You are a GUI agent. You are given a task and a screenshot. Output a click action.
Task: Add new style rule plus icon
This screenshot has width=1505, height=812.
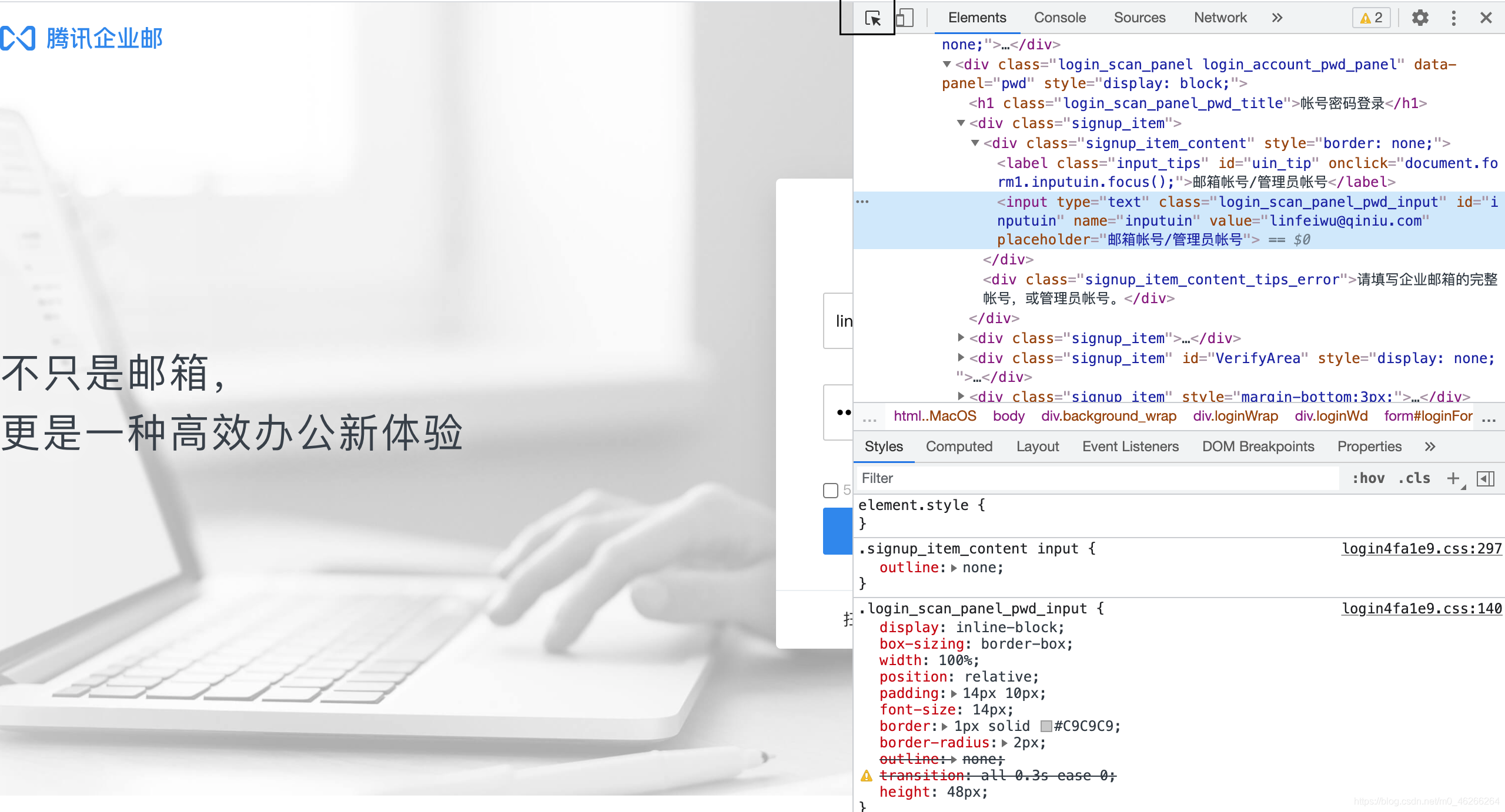point(1453,478)
